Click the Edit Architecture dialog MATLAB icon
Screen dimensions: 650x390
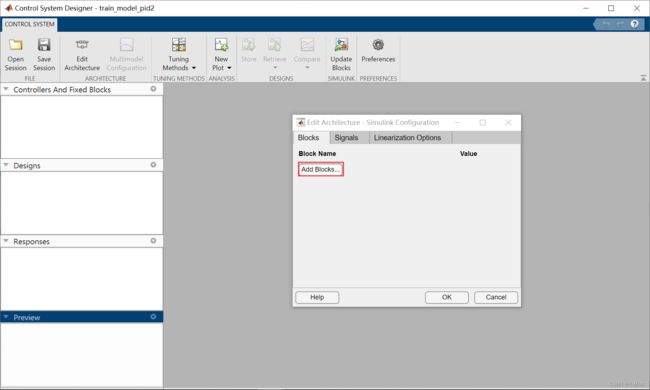point(301,122)
